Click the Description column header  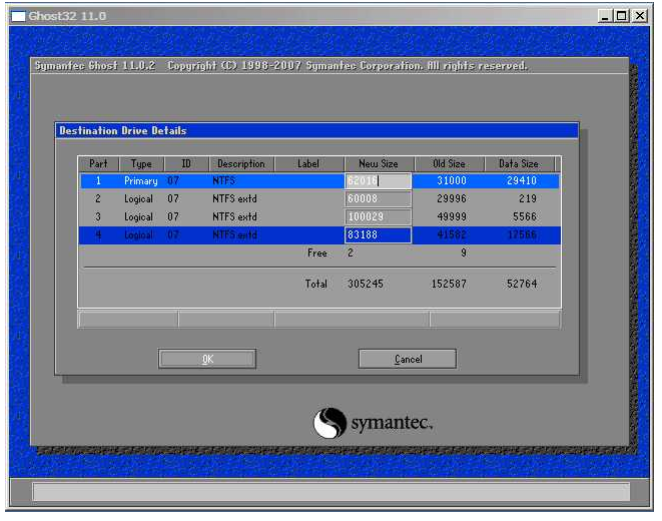pyautogui.click(x=240, y=163)
